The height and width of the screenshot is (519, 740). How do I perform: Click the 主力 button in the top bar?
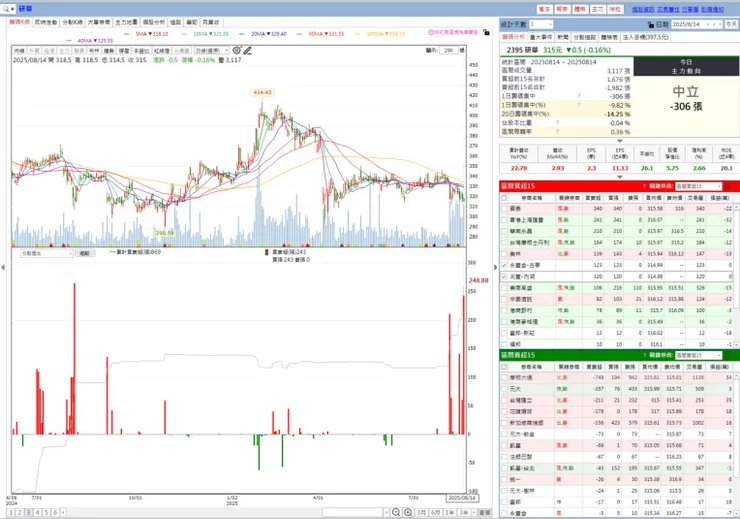[x=597, y=9]
